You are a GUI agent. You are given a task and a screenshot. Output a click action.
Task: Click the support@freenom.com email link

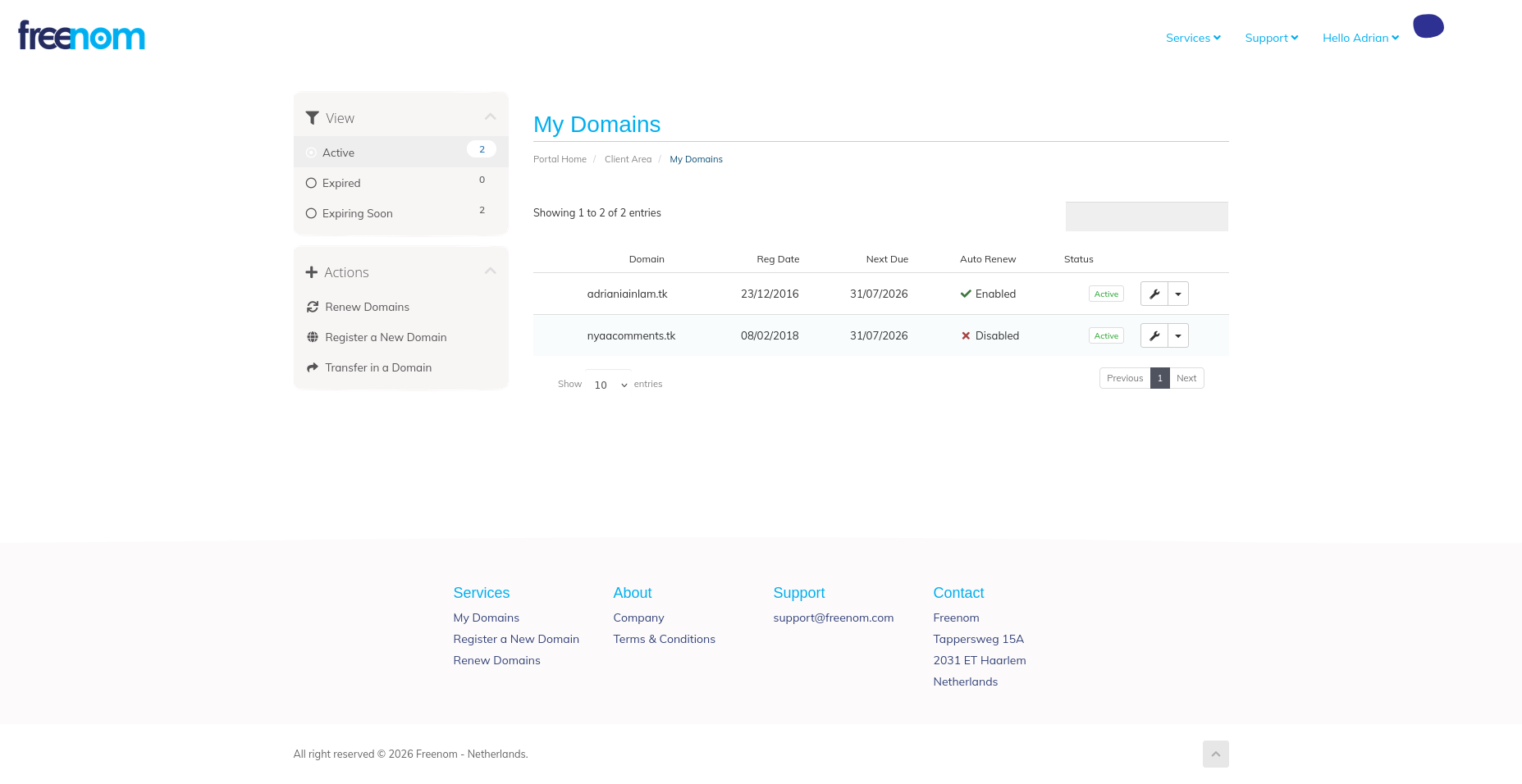pyautogui.click(x=833, y=618)
